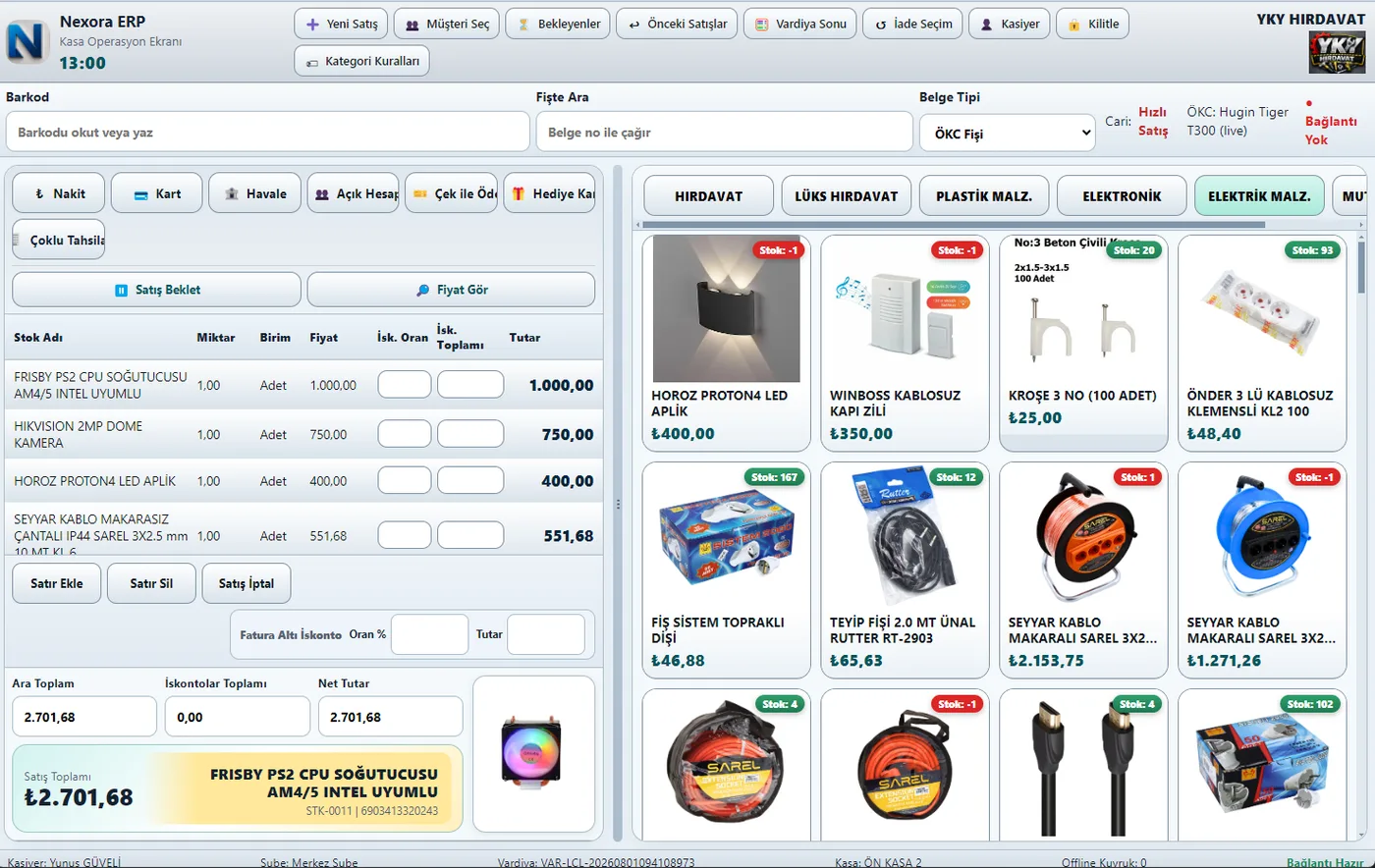Click "Kasiyer: Yunus GÜVELİ" in status bar
Viewport: 1375px width, 868px height.
point(64,862)
